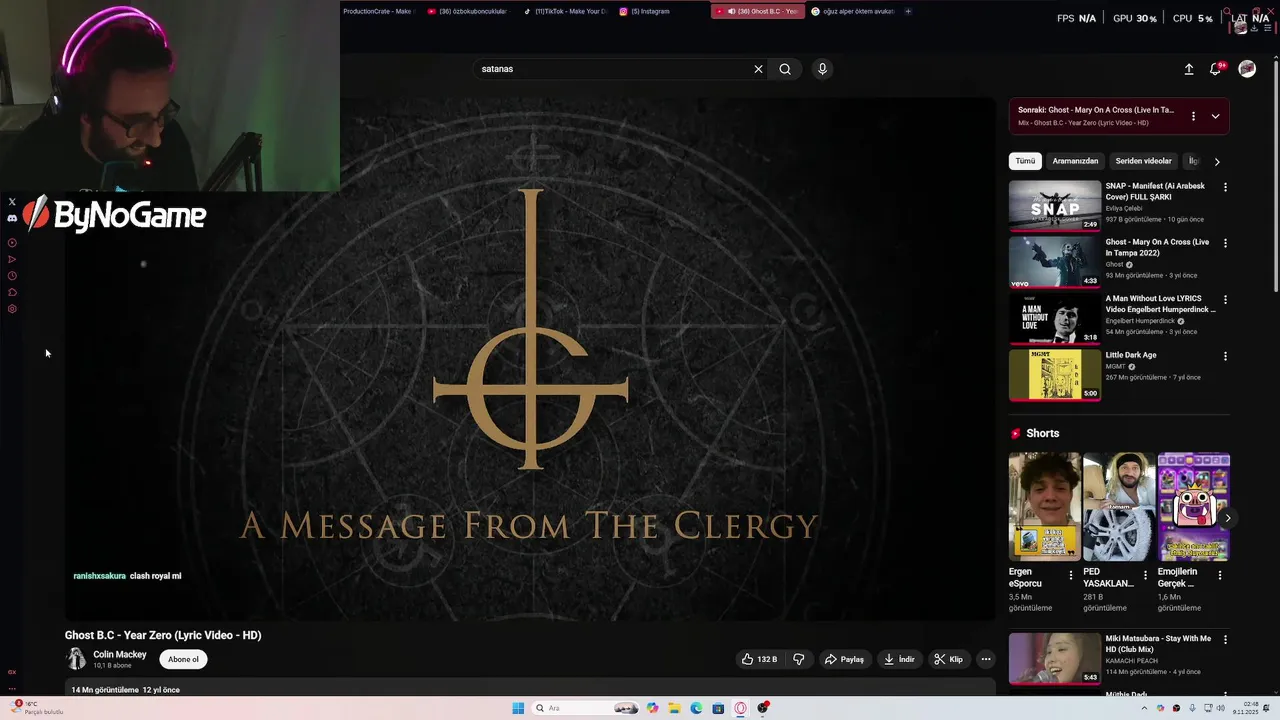Open options for Emojilerin Gerçek short
Viewport: 1280px width, 720px height.
tap(1219, 575)
